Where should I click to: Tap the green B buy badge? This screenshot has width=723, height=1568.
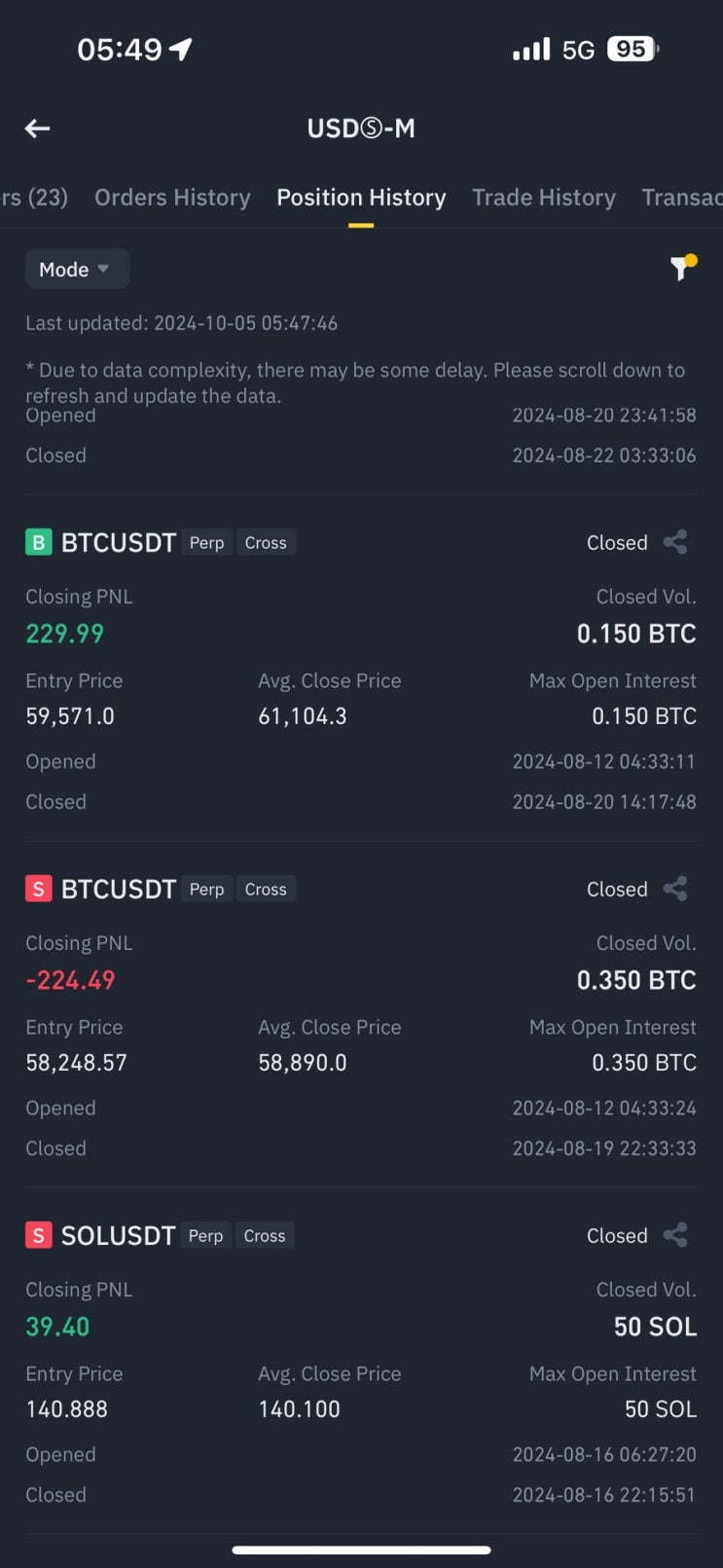(38, 542)
